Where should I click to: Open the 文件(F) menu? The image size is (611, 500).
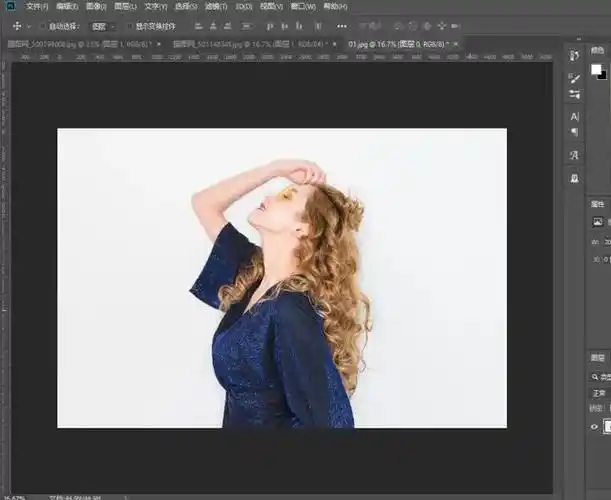37,6
